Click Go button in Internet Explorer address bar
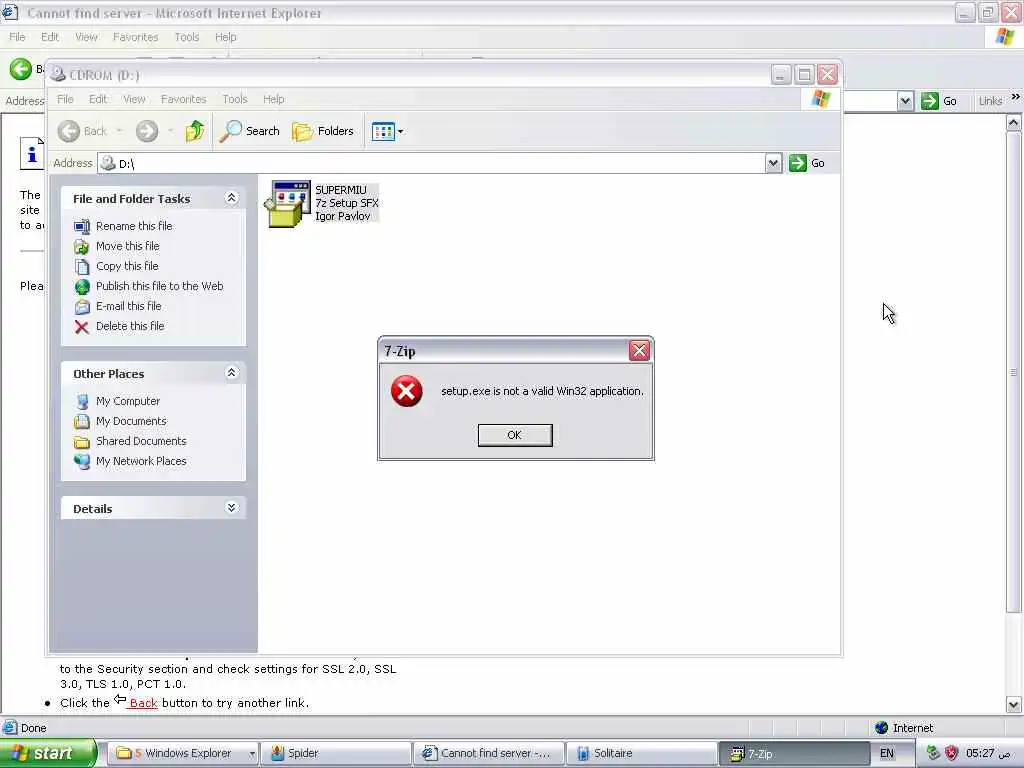 coord(939,101)
